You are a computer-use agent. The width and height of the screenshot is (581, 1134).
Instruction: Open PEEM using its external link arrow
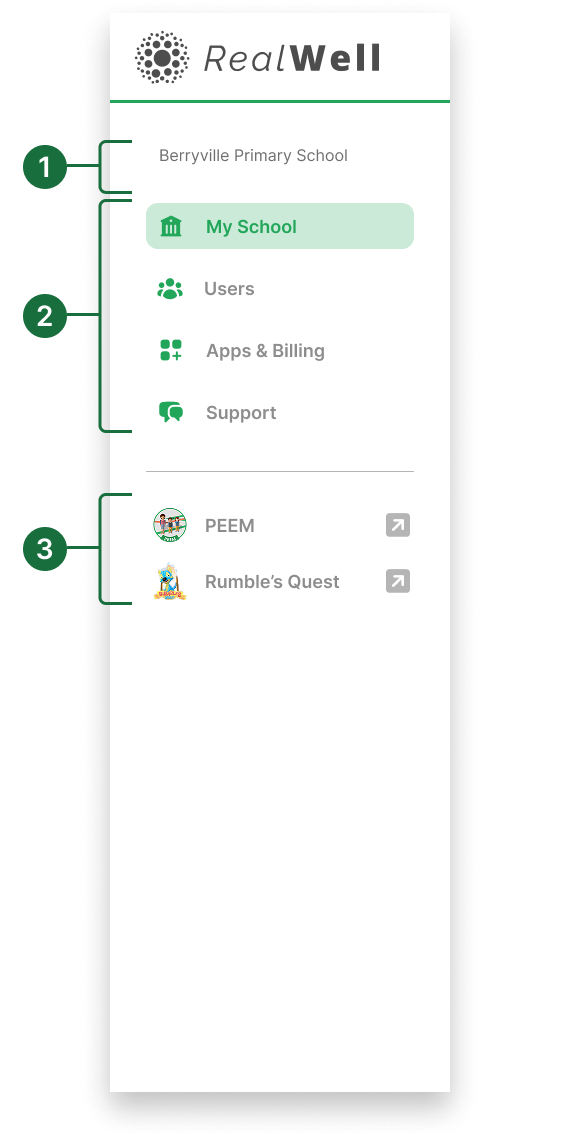click(397, 525)
